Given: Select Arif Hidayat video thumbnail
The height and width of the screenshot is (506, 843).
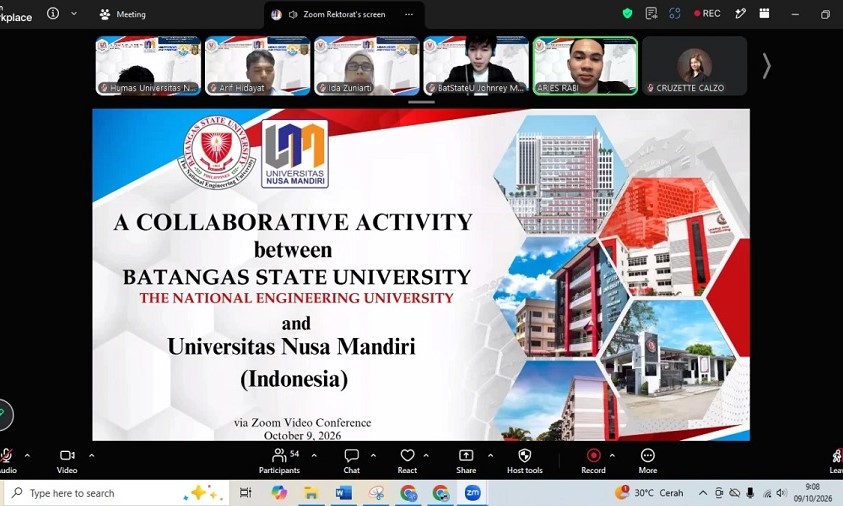Looking at the screenshot, I should click(258, 66).
